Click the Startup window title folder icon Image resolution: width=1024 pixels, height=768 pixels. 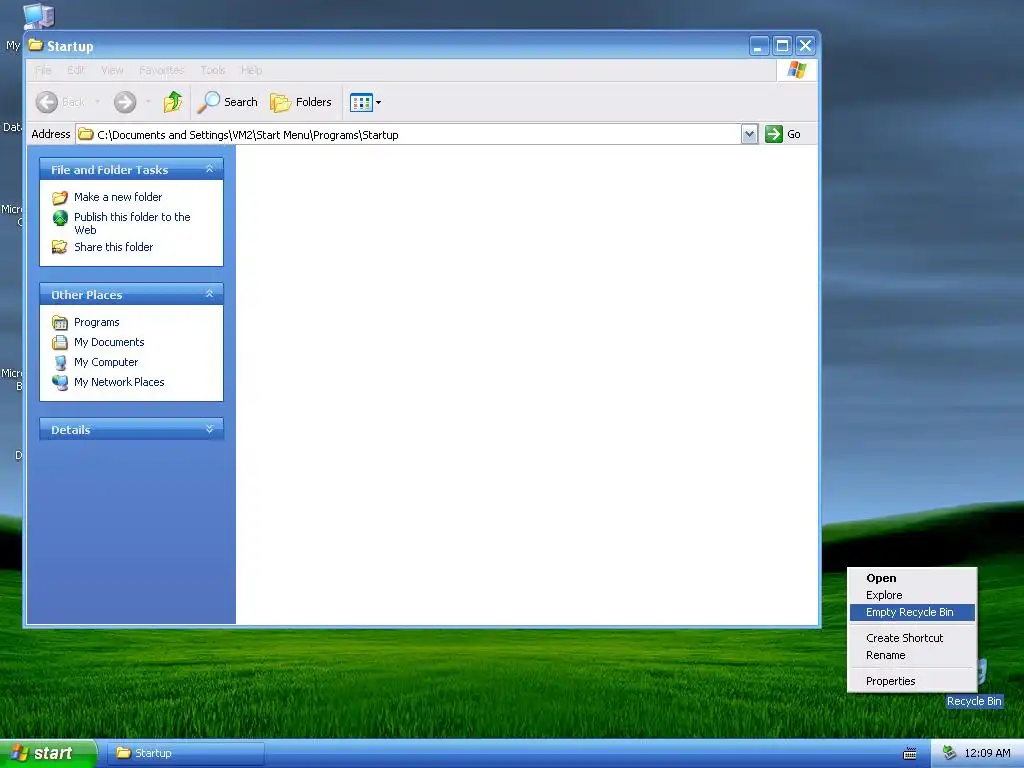pyautogui.click(x=36, y=45)
